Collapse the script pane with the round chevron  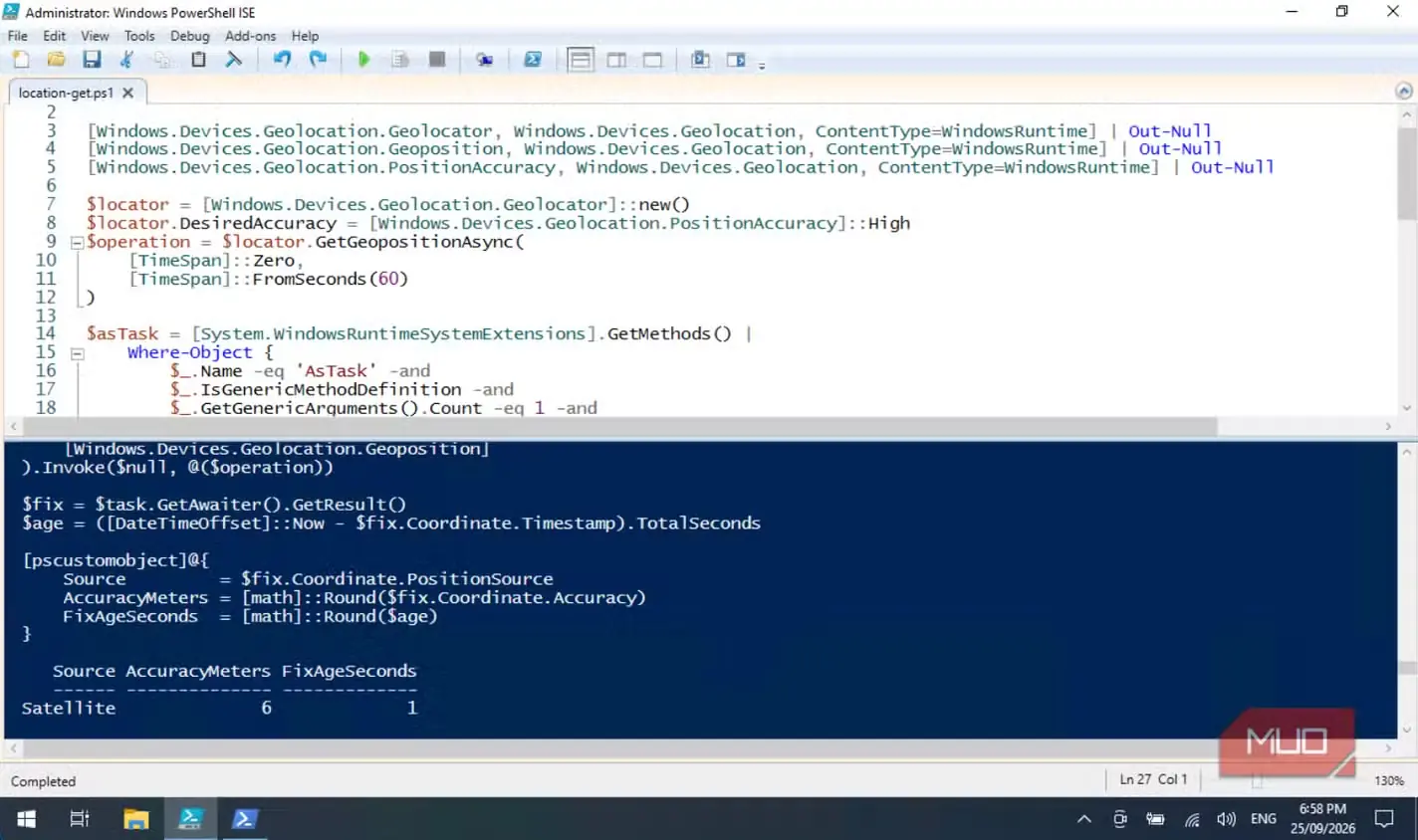pos(1404,91)
